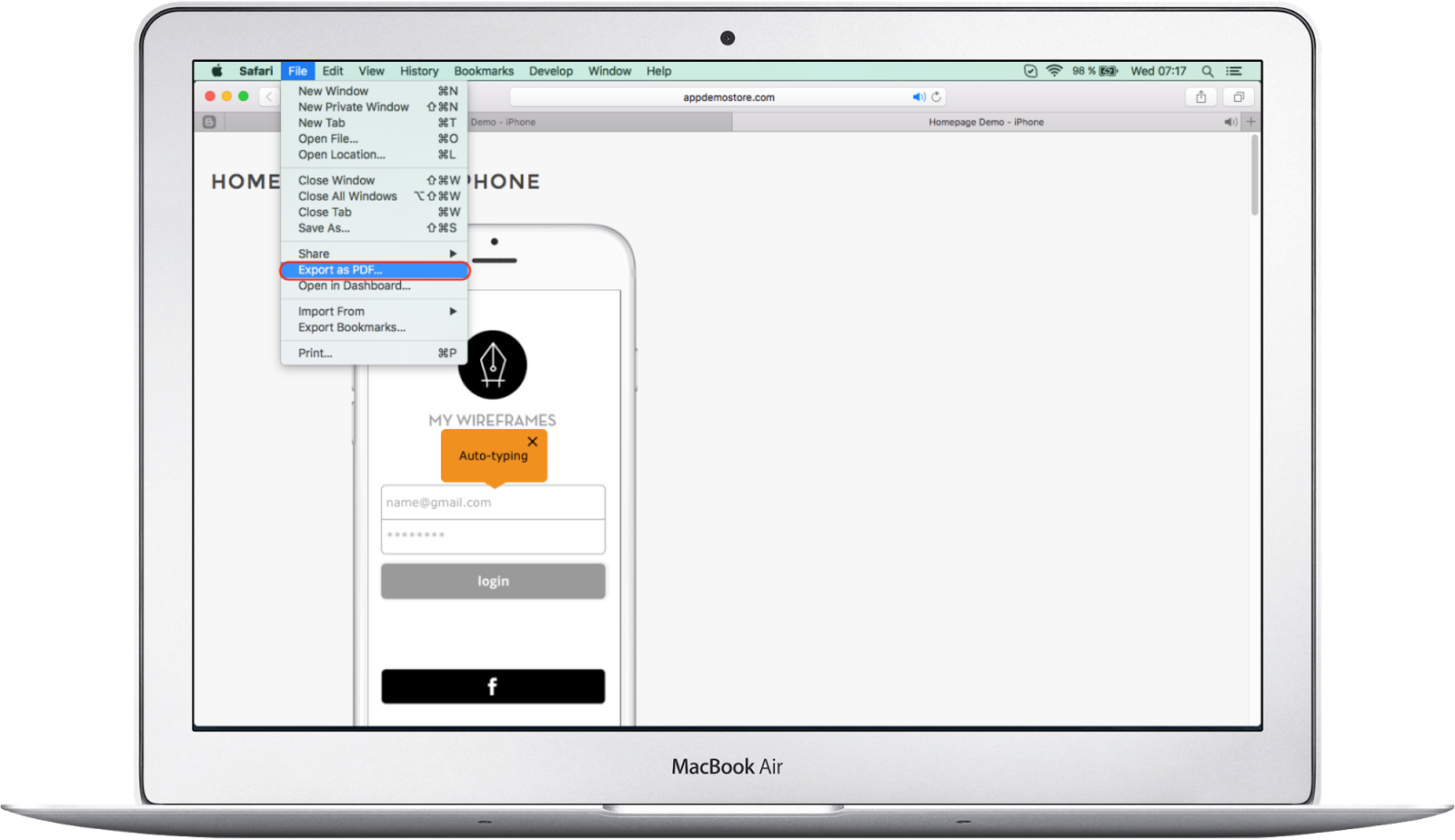This screenshot has height=840, width=1455.
Task: Open the Develop menu
Action: [x=551, y=71]
